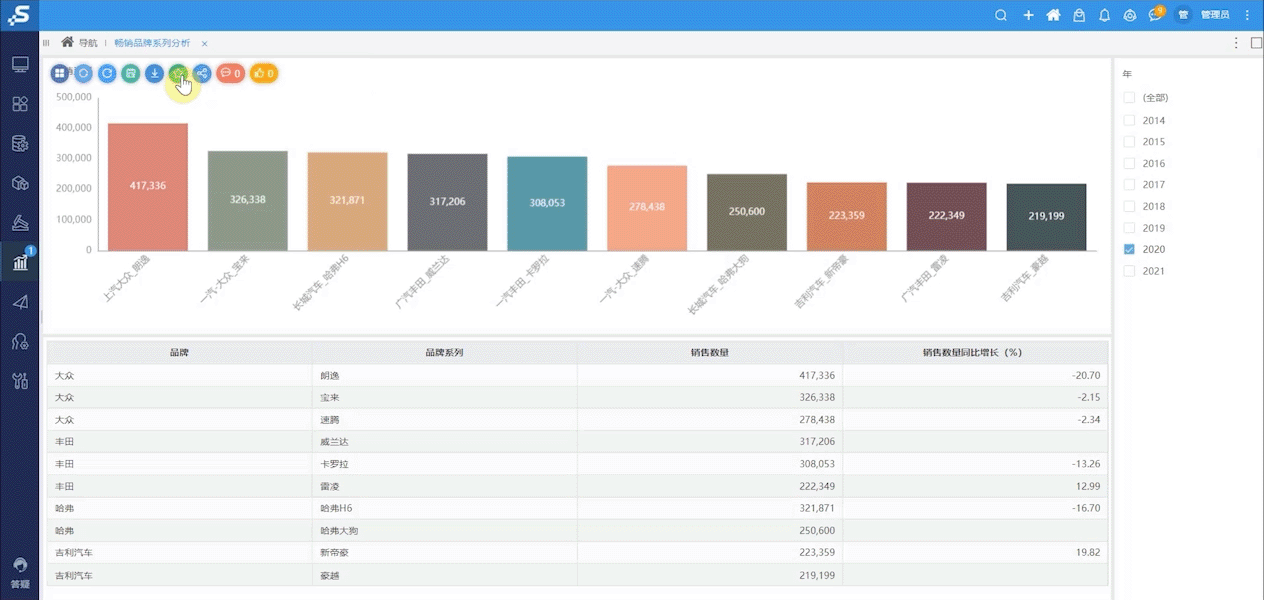1264x600 pixels.
Task: Click the refresh arrow toolbar button
Action: click(107, 73)
